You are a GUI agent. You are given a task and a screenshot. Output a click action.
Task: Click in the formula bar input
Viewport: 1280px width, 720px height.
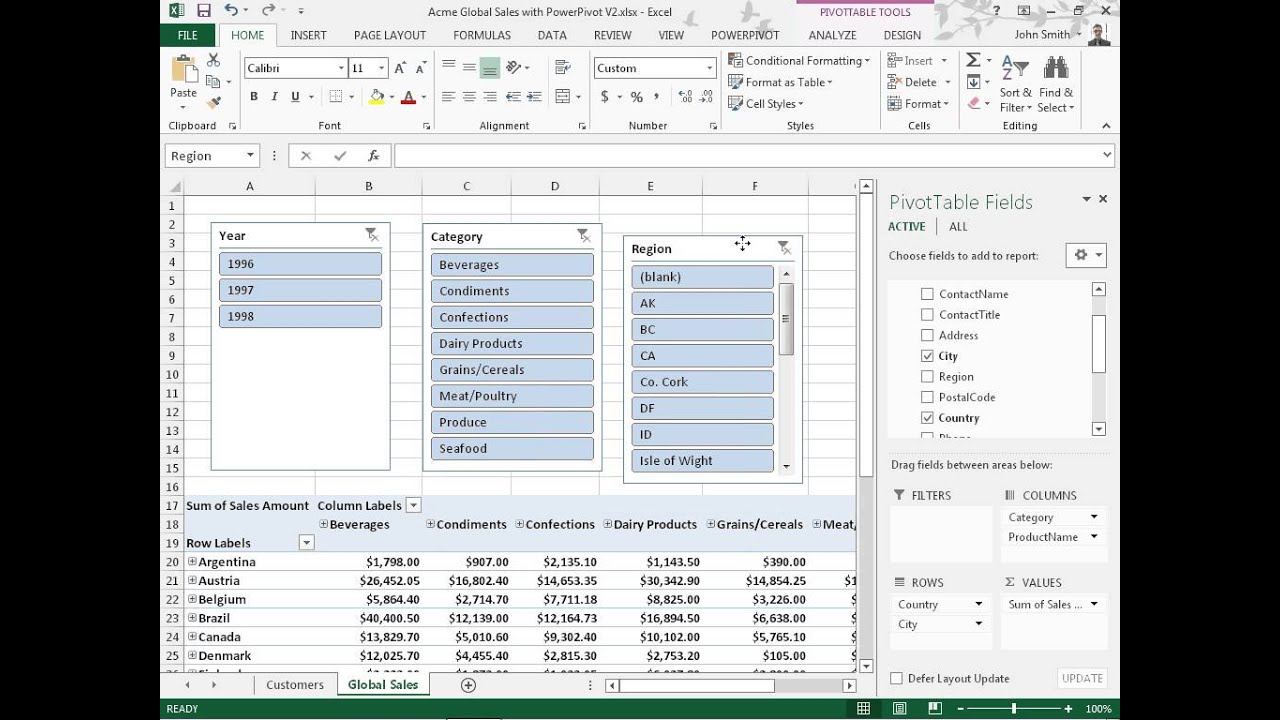point(747,156)
